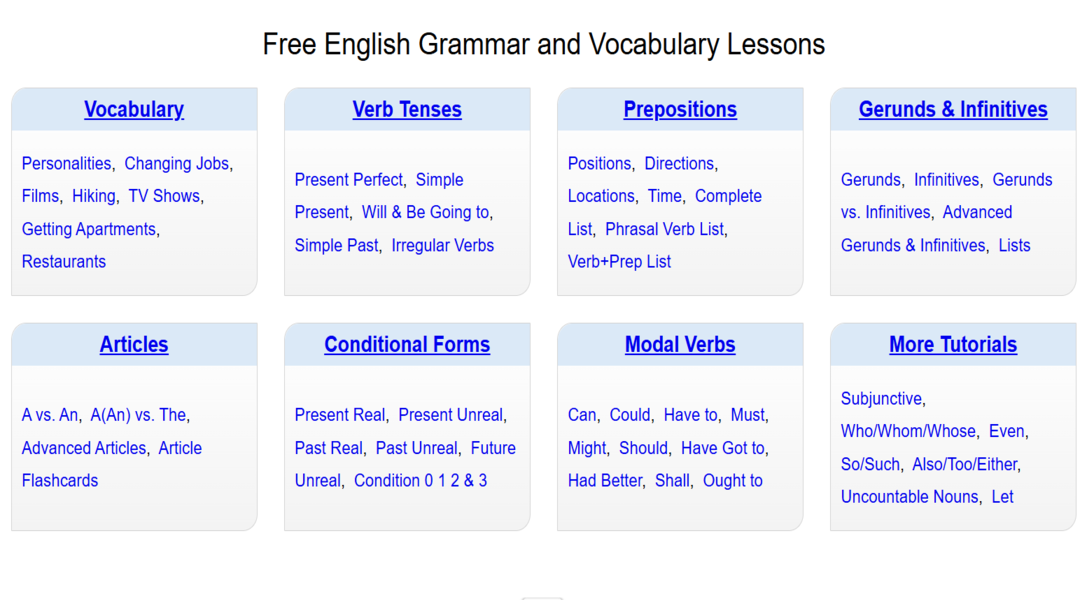Select the Uncountable Nouns tutorial
The image size is (1080, 600).
click(909, 496)
